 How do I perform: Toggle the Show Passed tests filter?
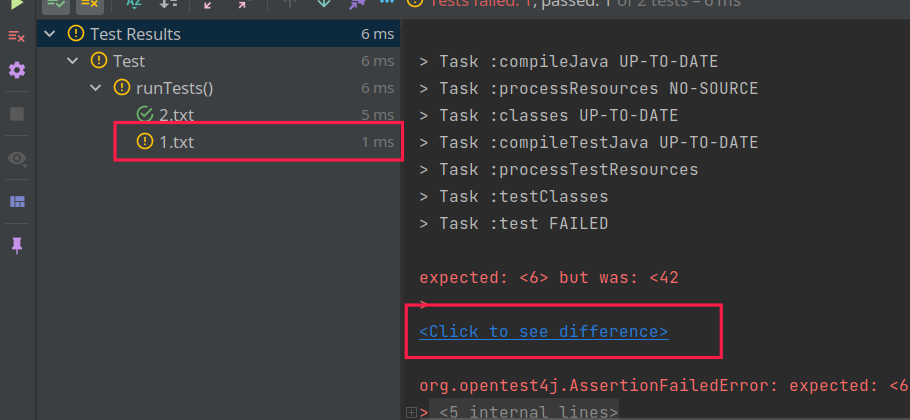coord(57,4)
